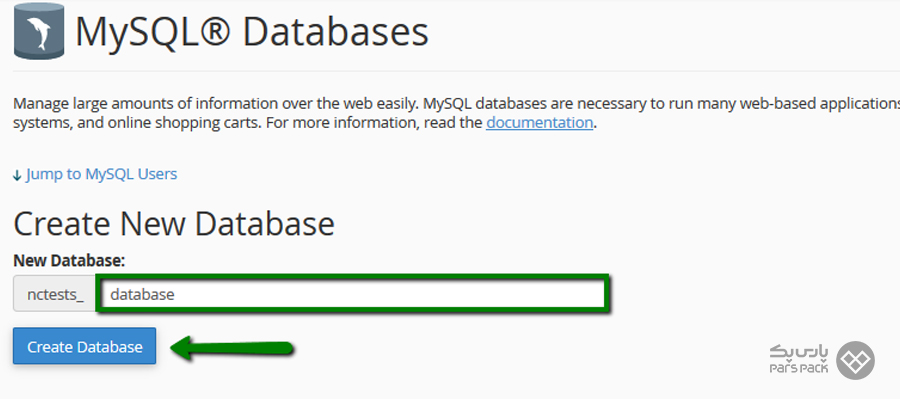Open the documentation link
900x399 pixels.
540,123
